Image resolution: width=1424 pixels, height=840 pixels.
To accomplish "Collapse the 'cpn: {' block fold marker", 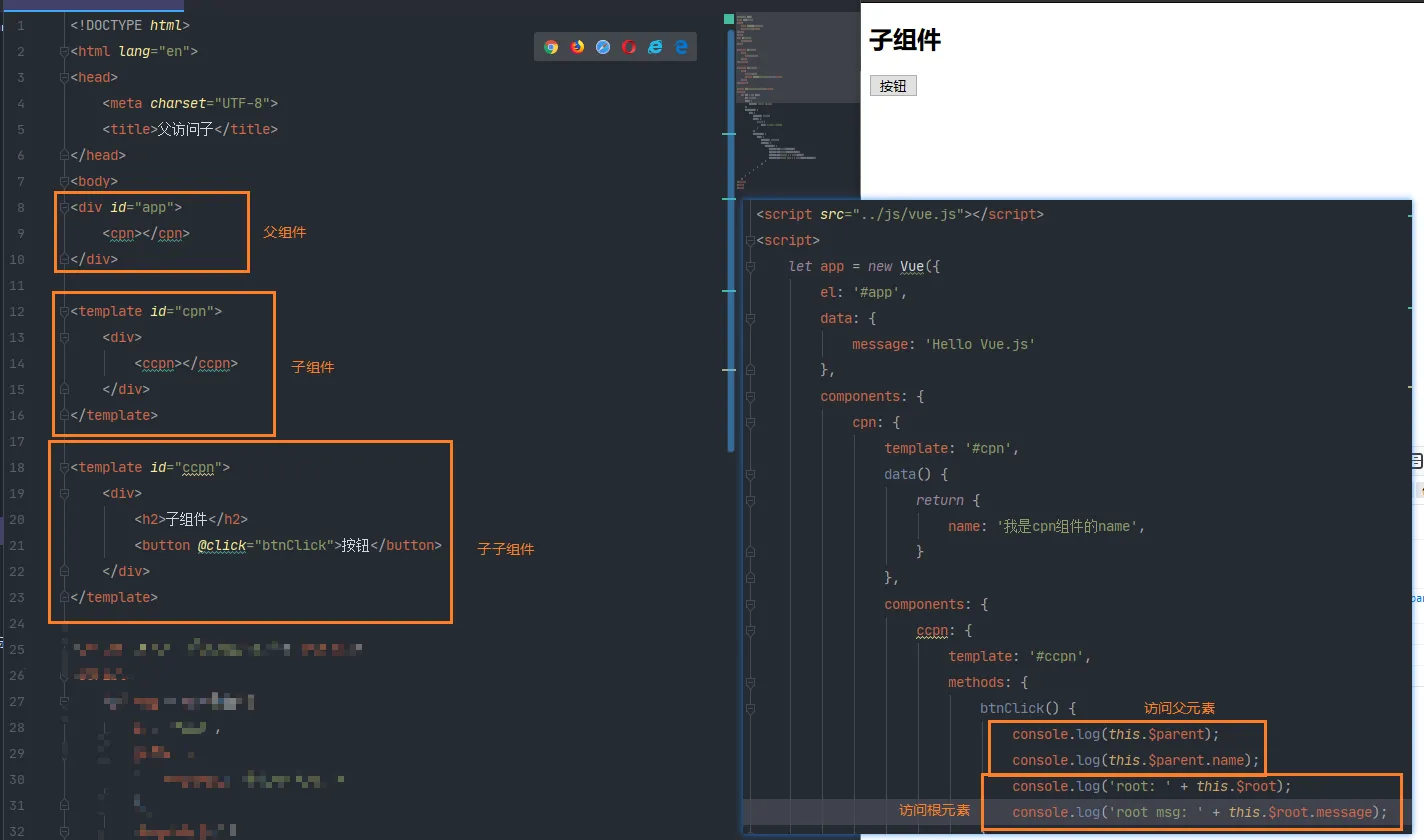I will [x=750, y=422].
